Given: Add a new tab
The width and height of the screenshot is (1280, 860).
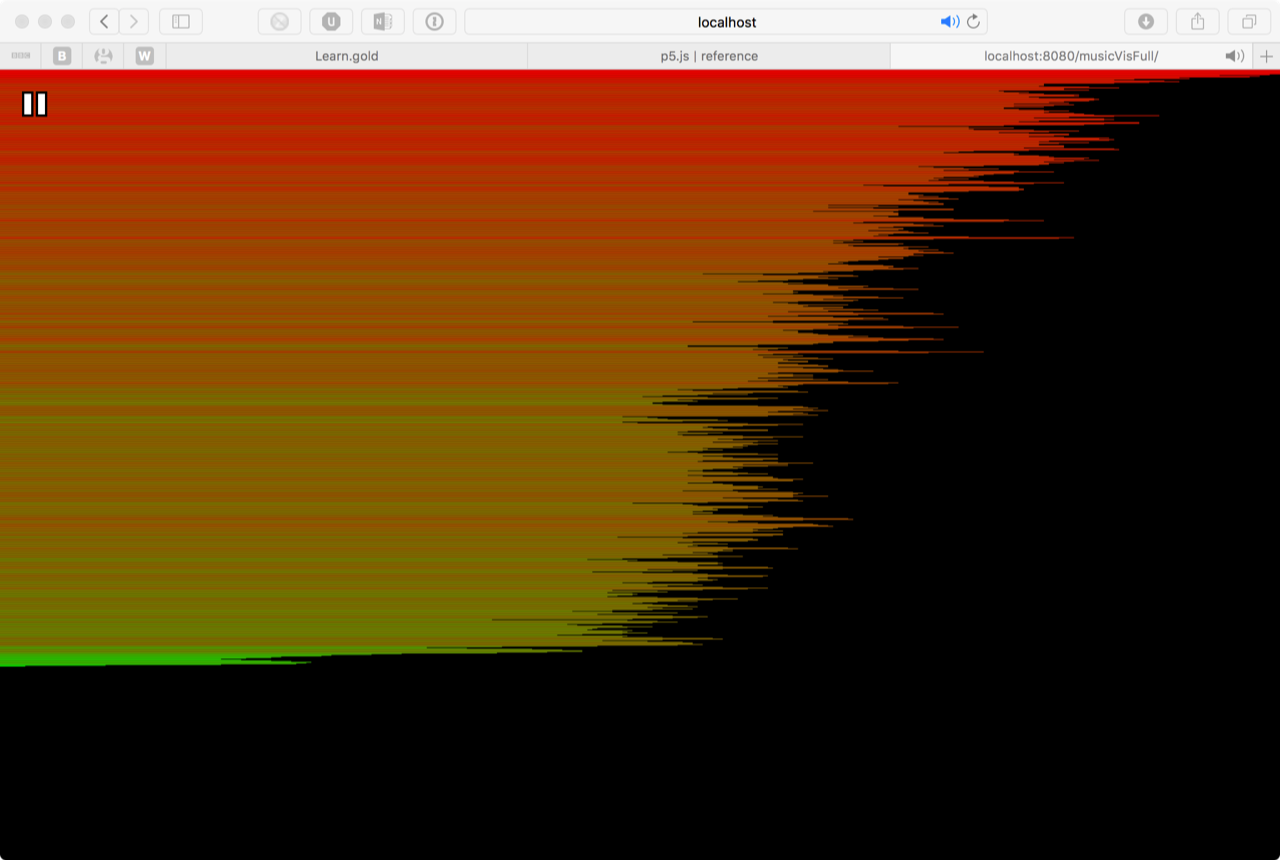Looking at the screenshot, I should (x=1266, y=56).
